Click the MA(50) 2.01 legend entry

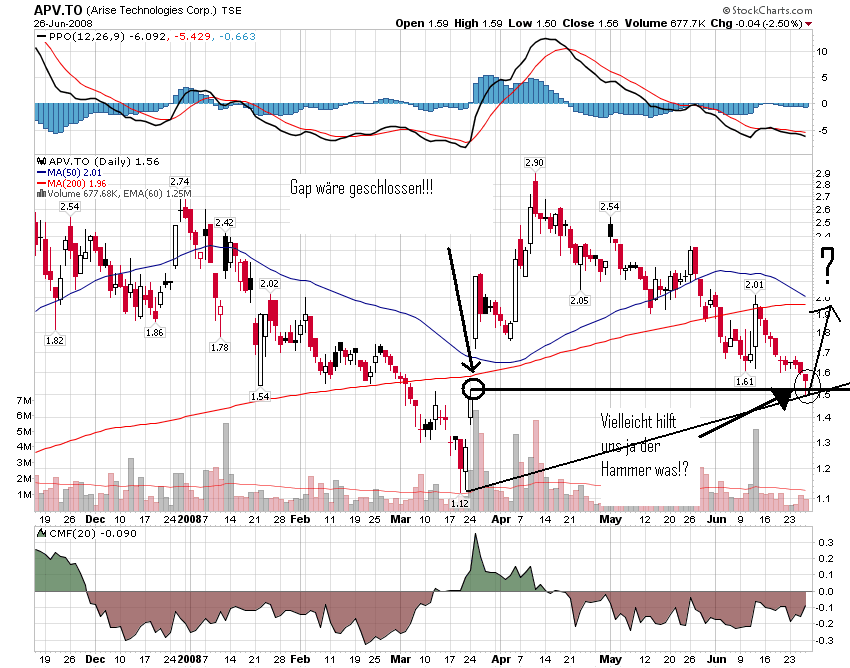(x=74, y=172)
